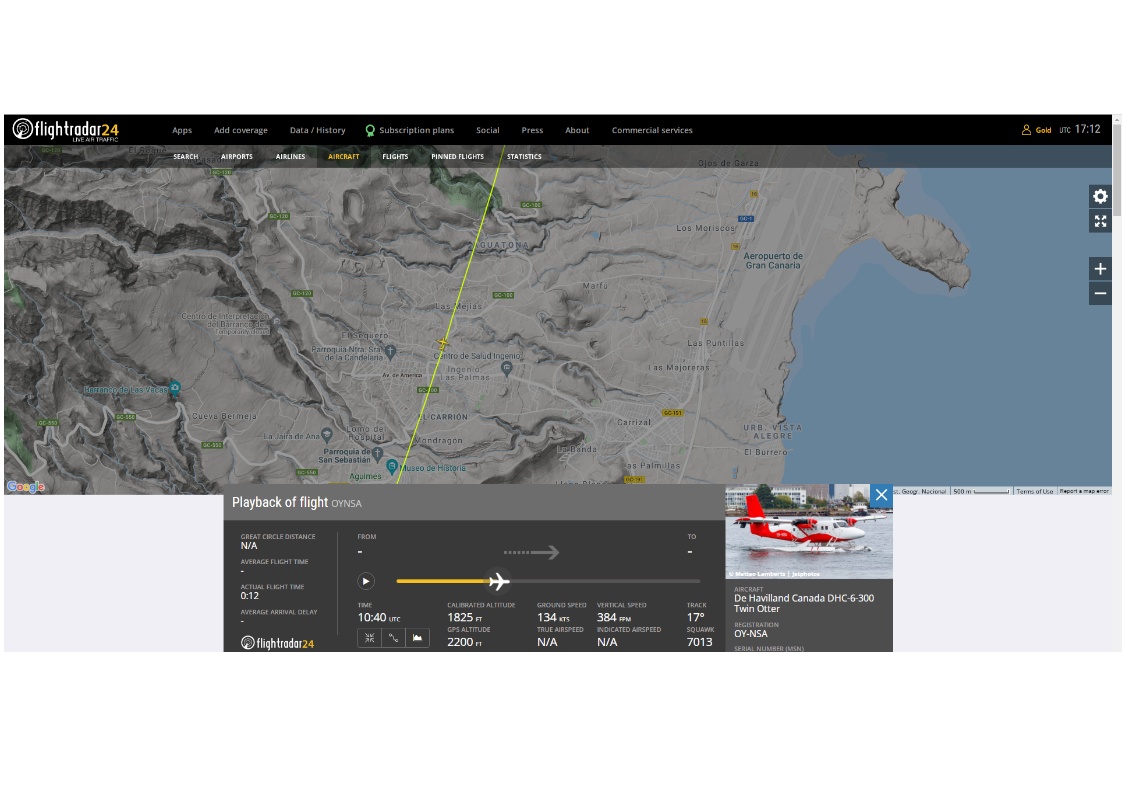Click La Jaira de Ana marker
This screenshot has height=794, width=1123.
click(327, 435)
